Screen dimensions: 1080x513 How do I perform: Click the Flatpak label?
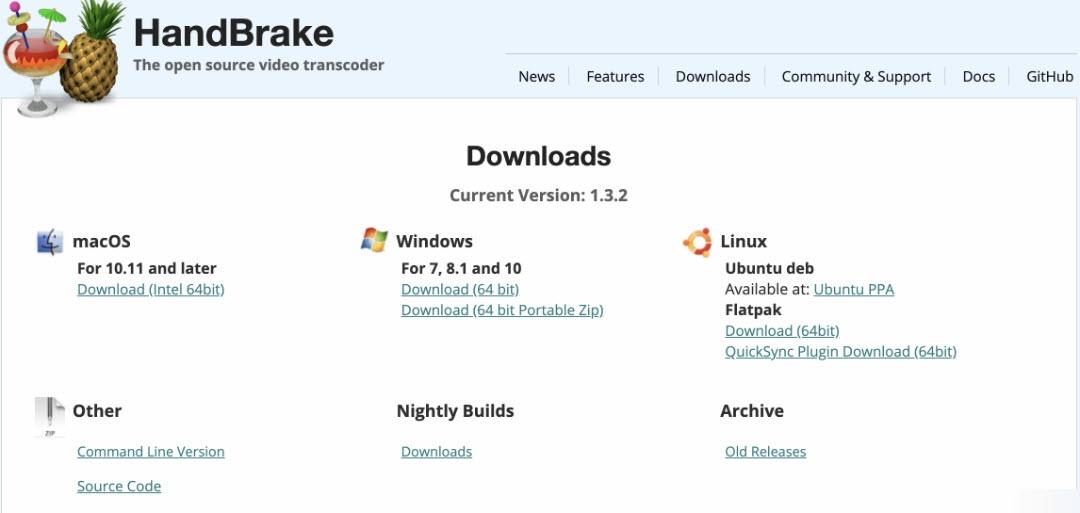tap(754, 310)
